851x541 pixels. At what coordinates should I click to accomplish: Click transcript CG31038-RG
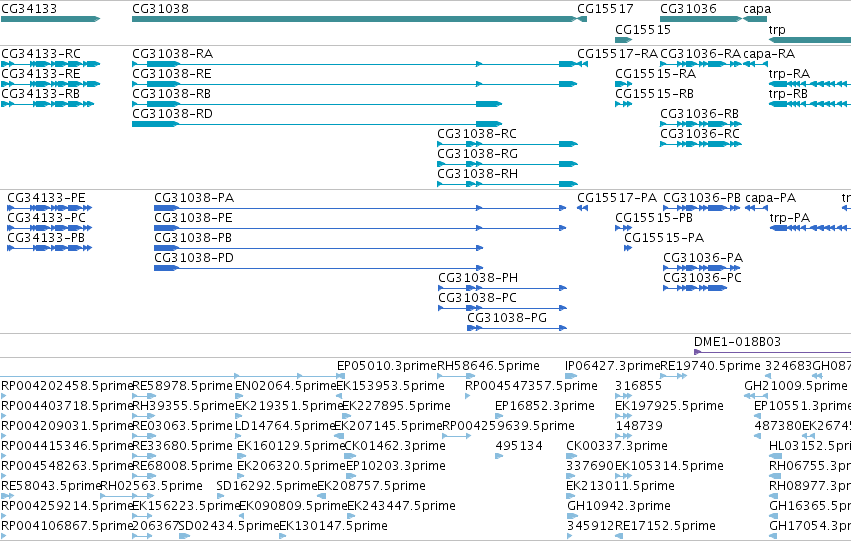pyautogui.click(x=478, y=154)
